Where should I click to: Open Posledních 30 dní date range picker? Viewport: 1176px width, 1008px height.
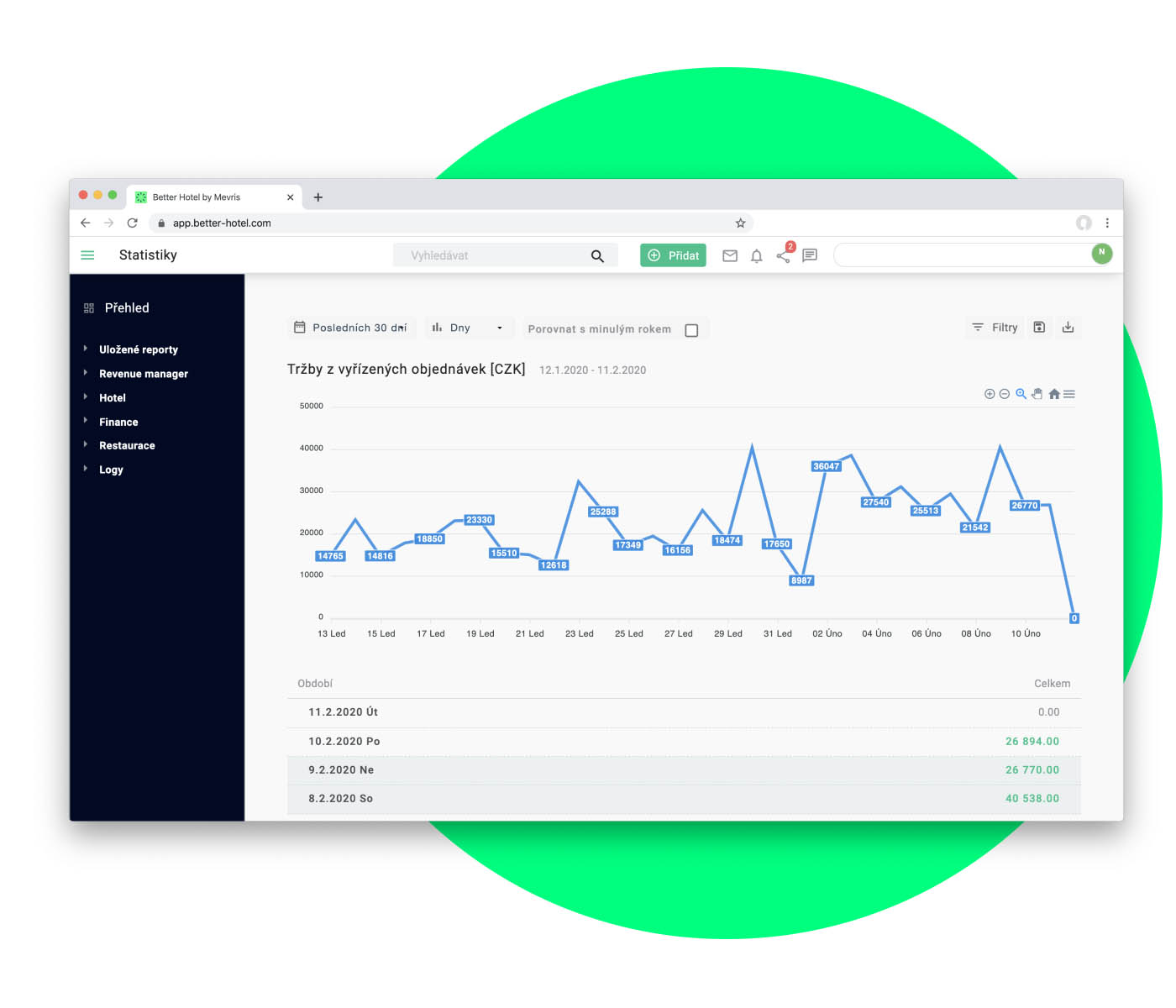pos(351,328)
